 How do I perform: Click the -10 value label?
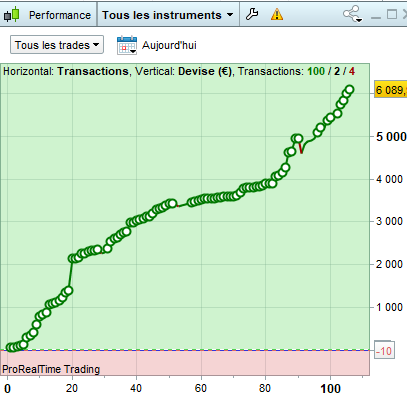click(x=384, y=351)
